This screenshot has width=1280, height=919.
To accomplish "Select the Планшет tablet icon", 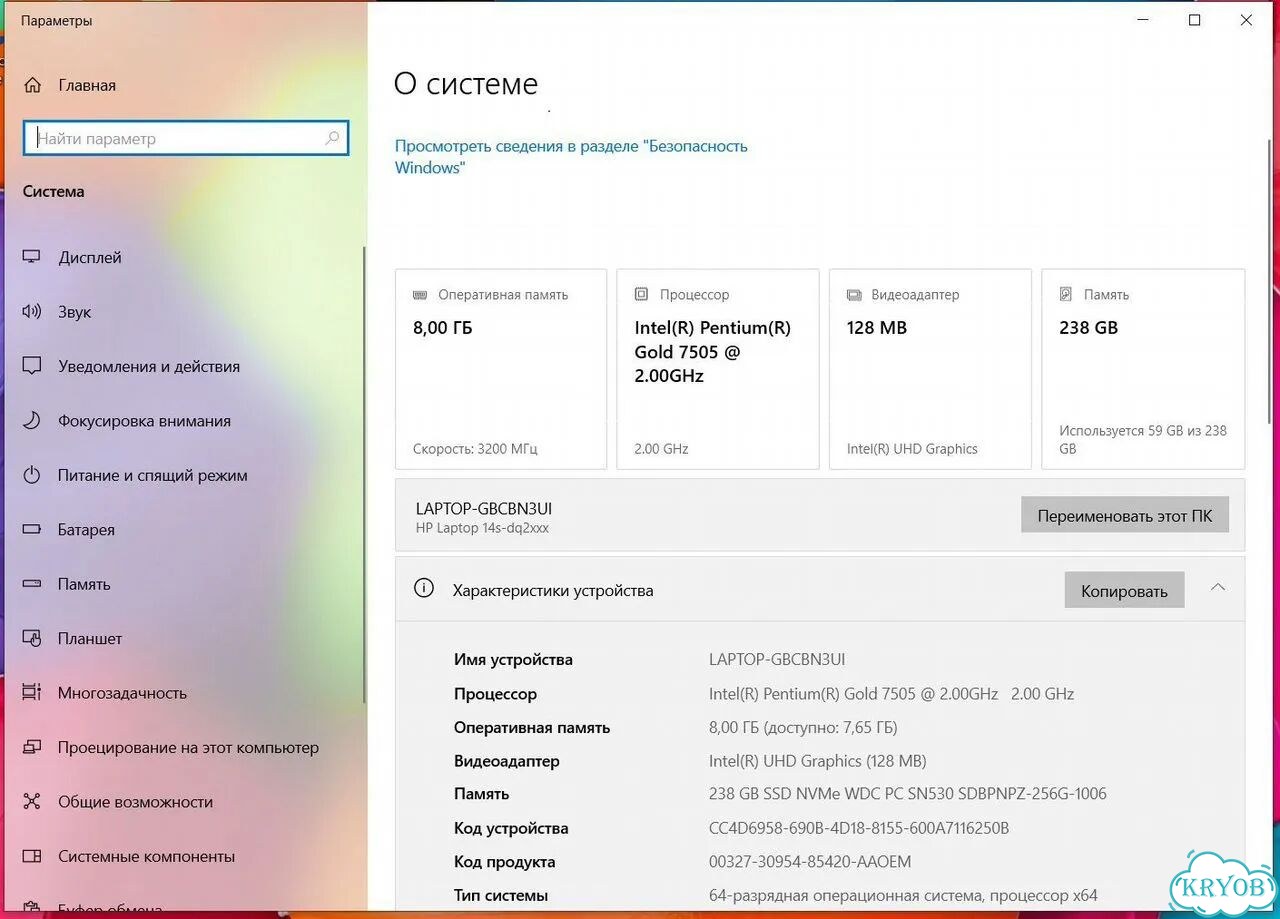I will click(x=32, y=638).
